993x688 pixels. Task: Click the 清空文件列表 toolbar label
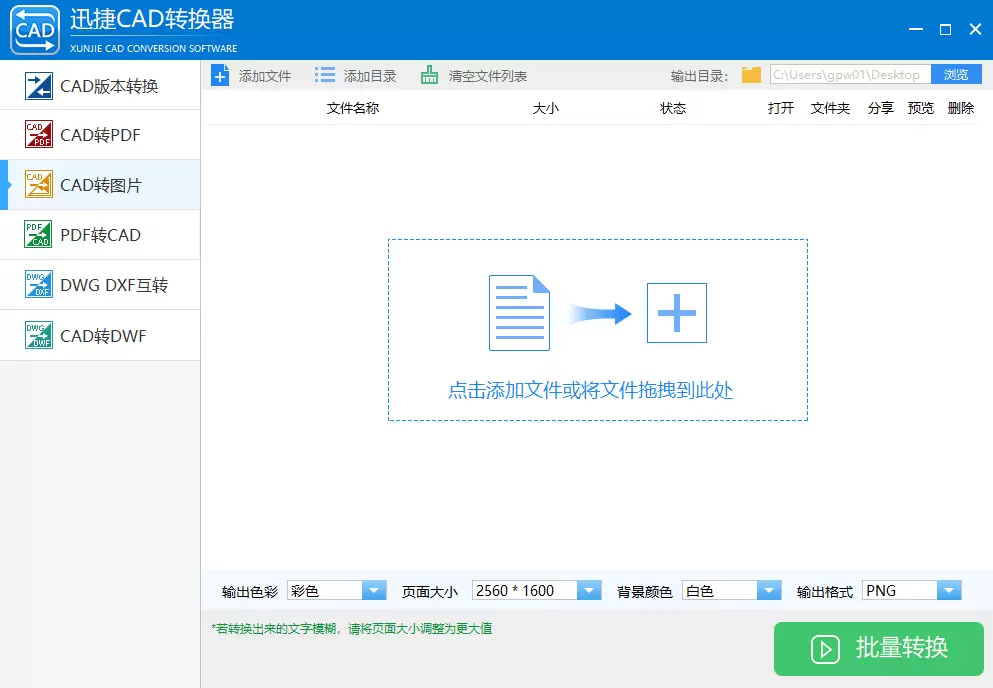488,76
